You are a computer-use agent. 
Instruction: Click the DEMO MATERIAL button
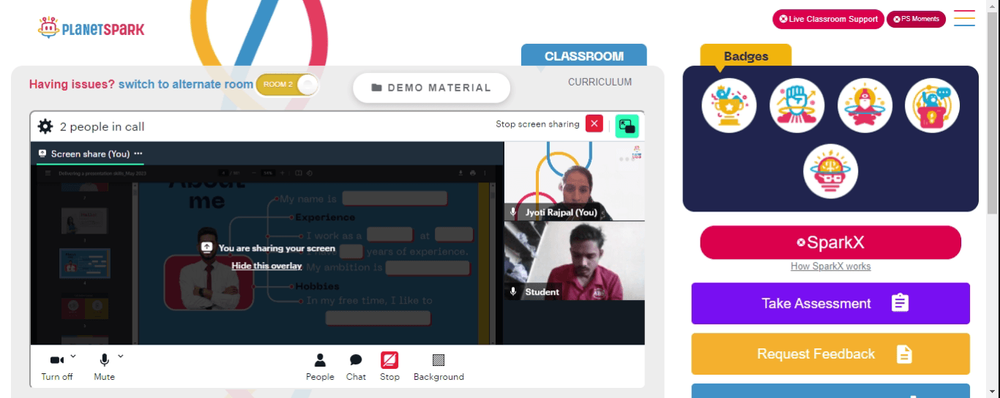pyautogui.click(x=432, y=88)
